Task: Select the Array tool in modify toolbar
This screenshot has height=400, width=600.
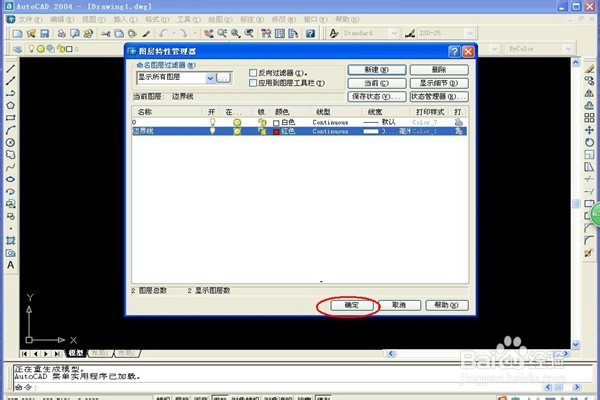Action: pos(589,118)
